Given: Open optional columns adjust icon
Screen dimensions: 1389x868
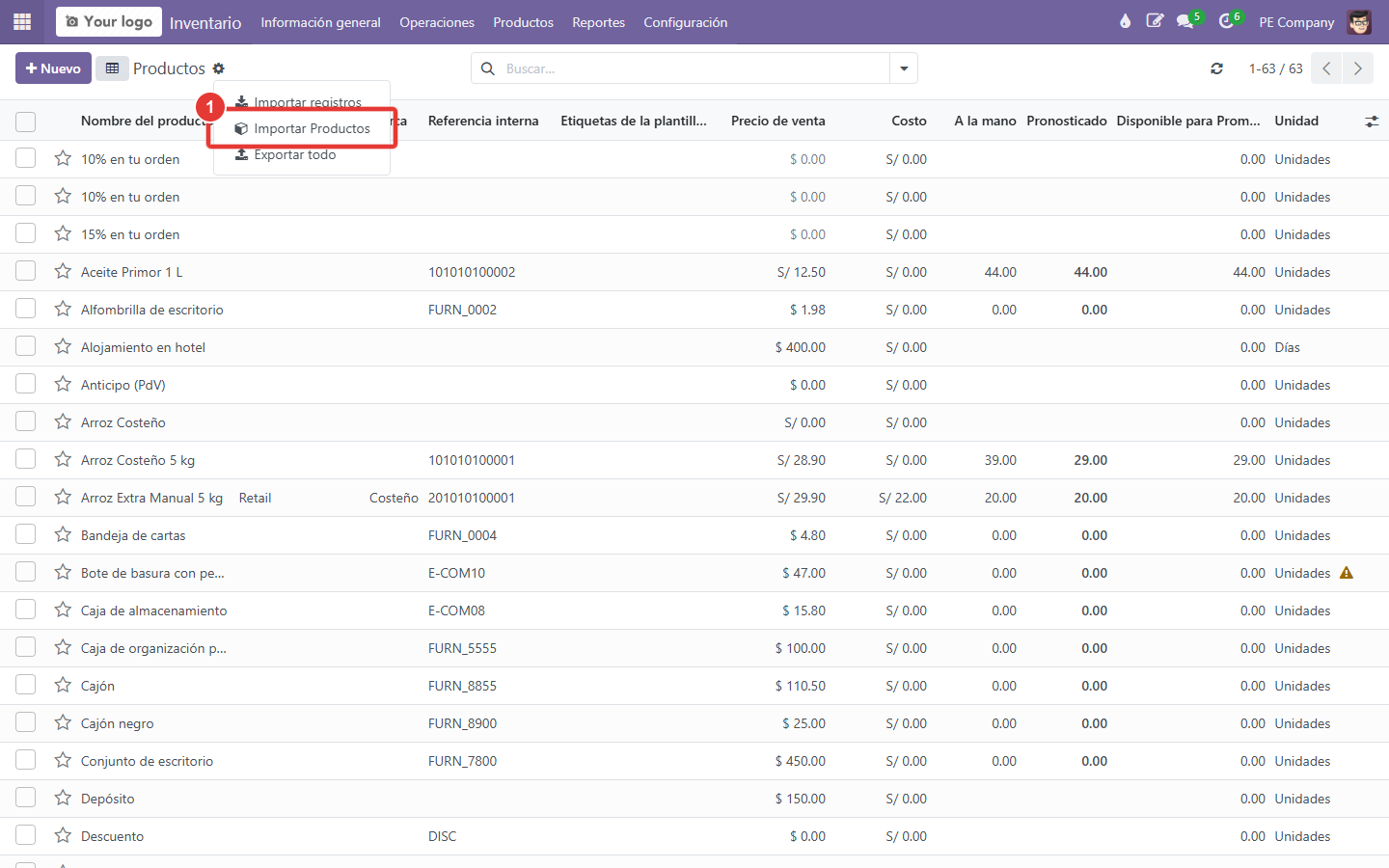Looking at the screenshot, I should pyautogui.click(x=1372, y=122).
